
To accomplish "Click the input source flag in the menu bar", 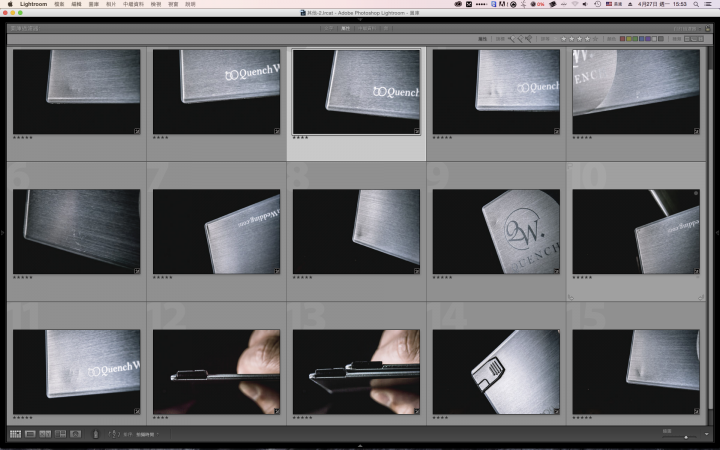I will [x=609, y=4].
